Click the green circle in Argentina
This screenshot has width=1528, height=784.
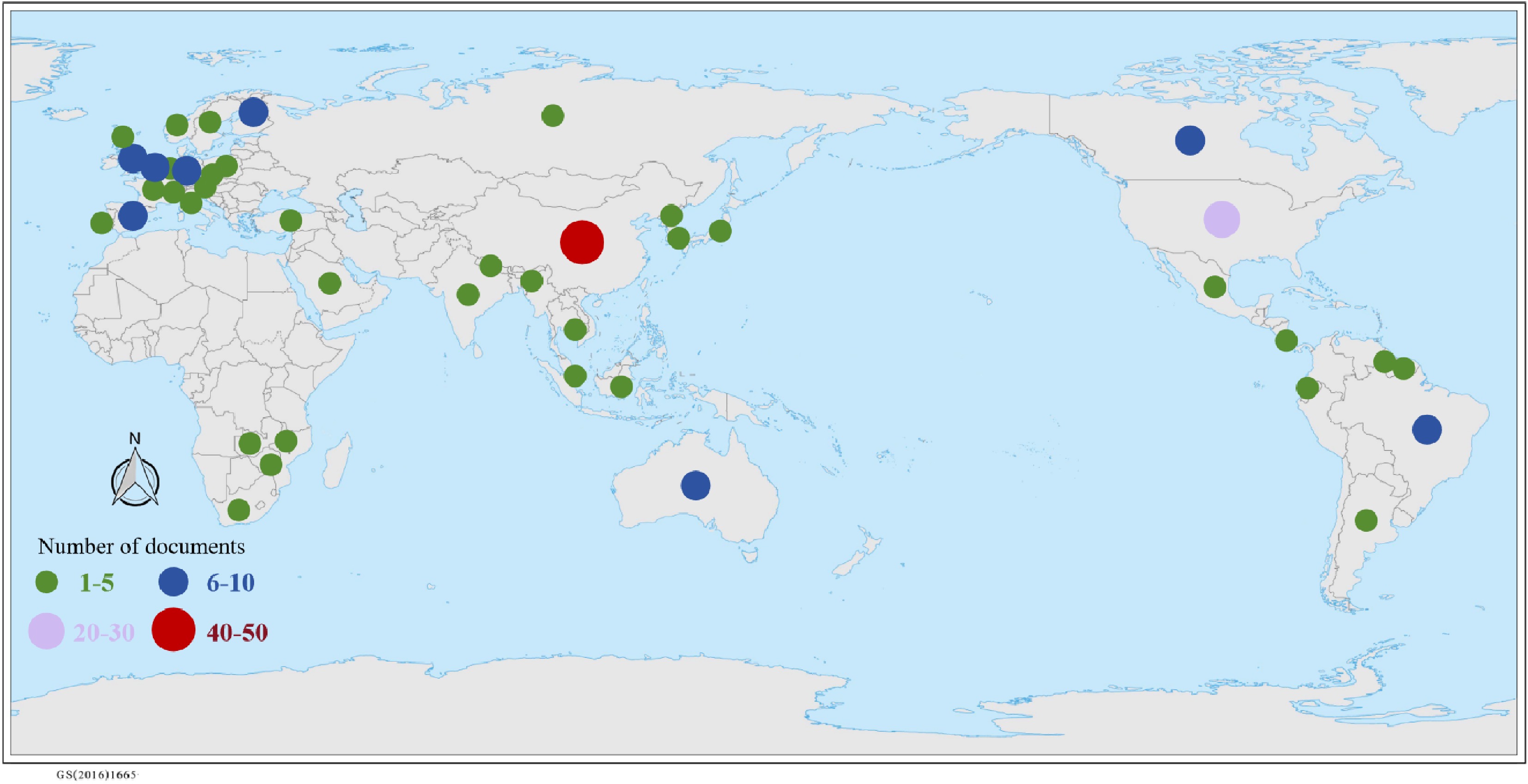[x=1366, y=521]
